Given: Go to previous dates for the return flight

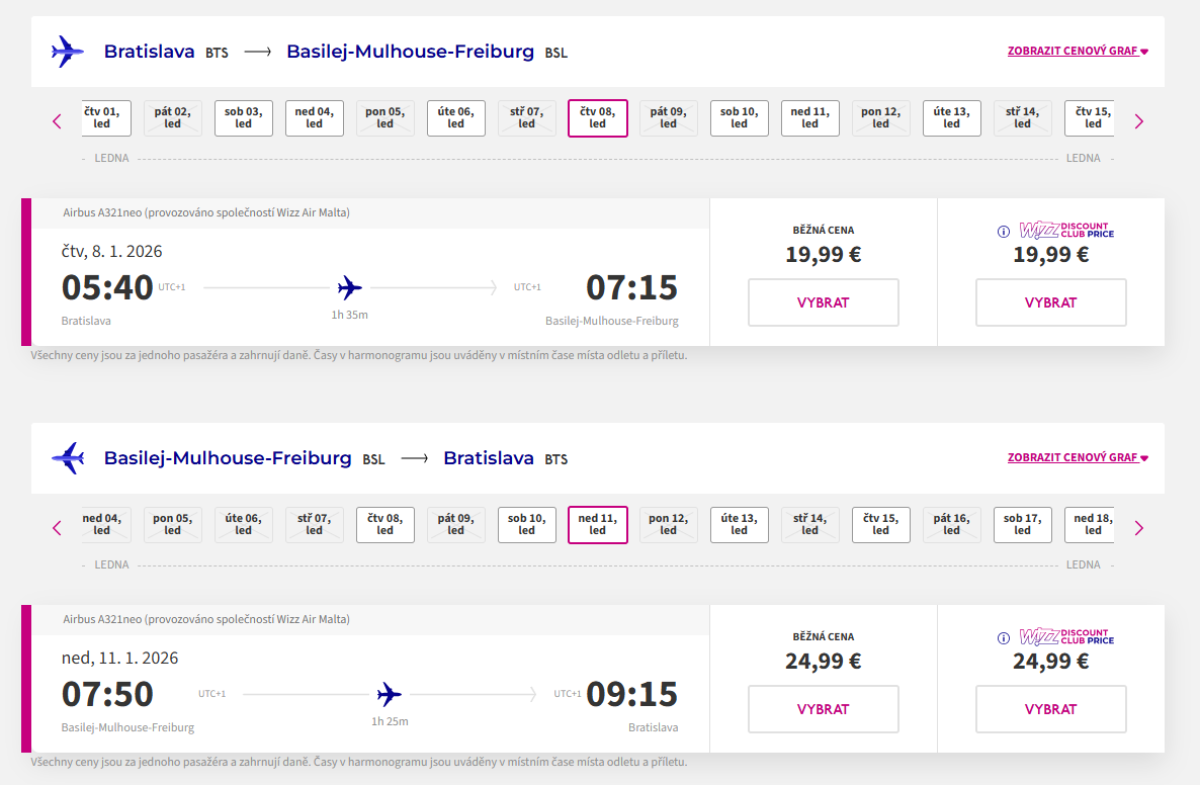Looking at the screenshot, I should (x=57, y=528).
